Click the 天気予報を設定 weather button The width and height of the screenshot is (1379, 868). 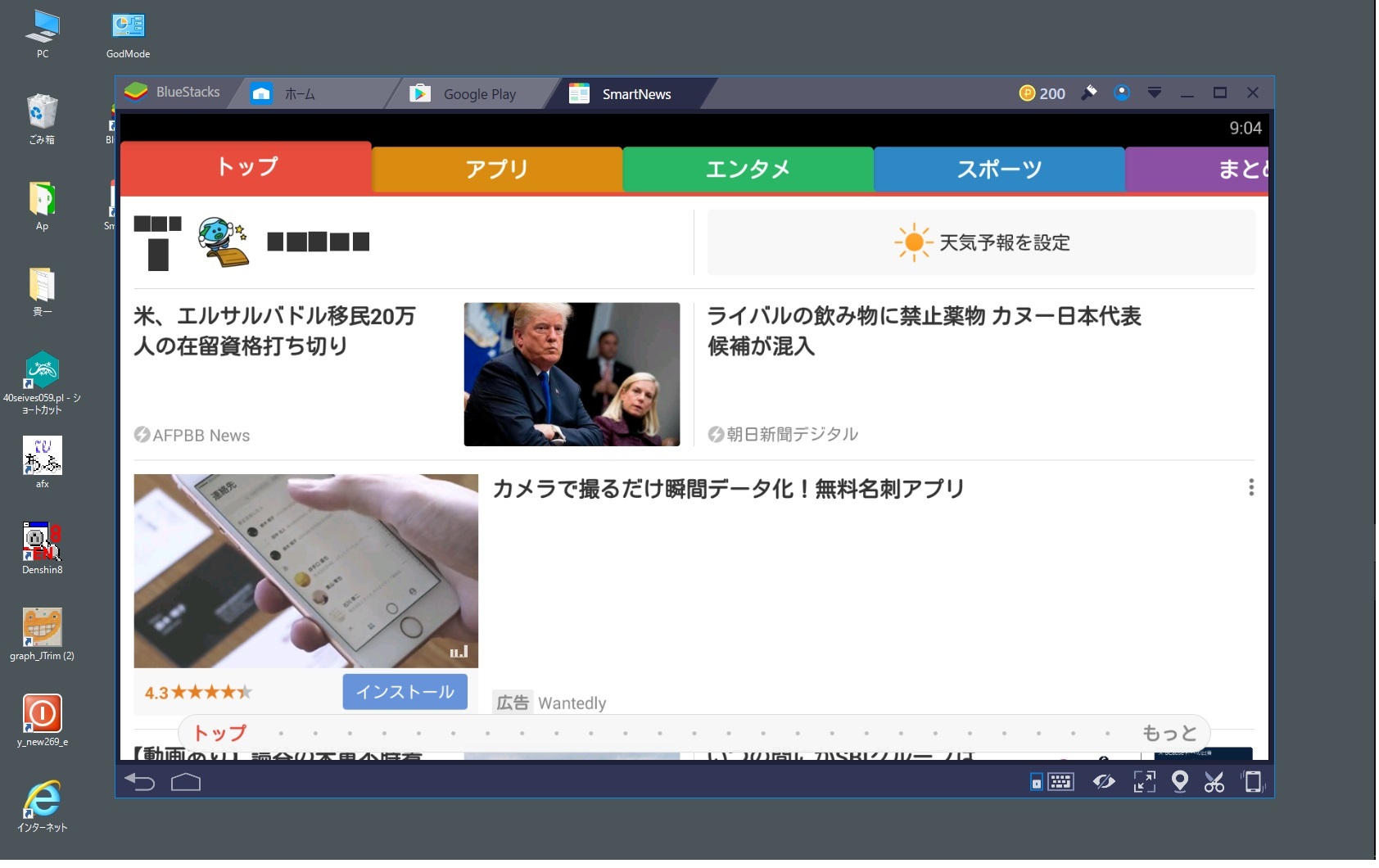coord(981,242)
